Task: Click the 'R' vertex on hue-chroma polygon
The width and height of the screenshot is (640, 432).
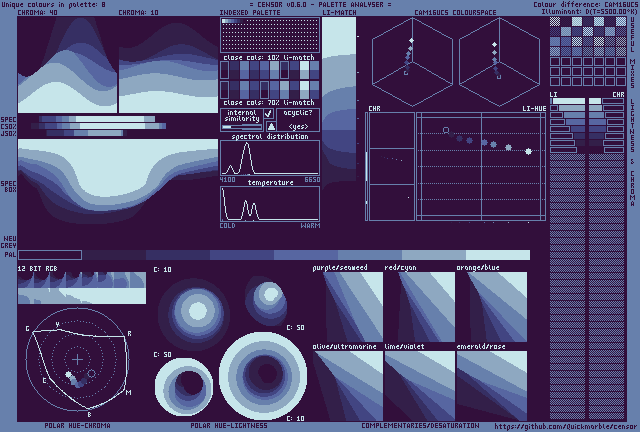Action: tap(129, 334)
